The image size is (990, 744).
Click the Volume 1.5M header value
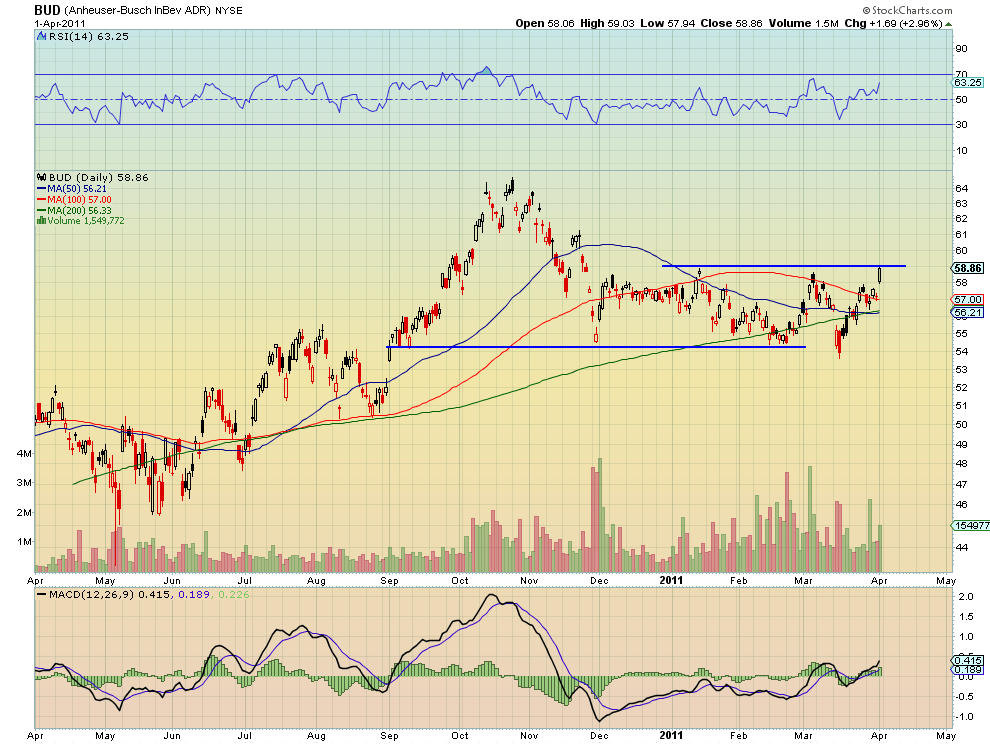[x=803, y=23]
